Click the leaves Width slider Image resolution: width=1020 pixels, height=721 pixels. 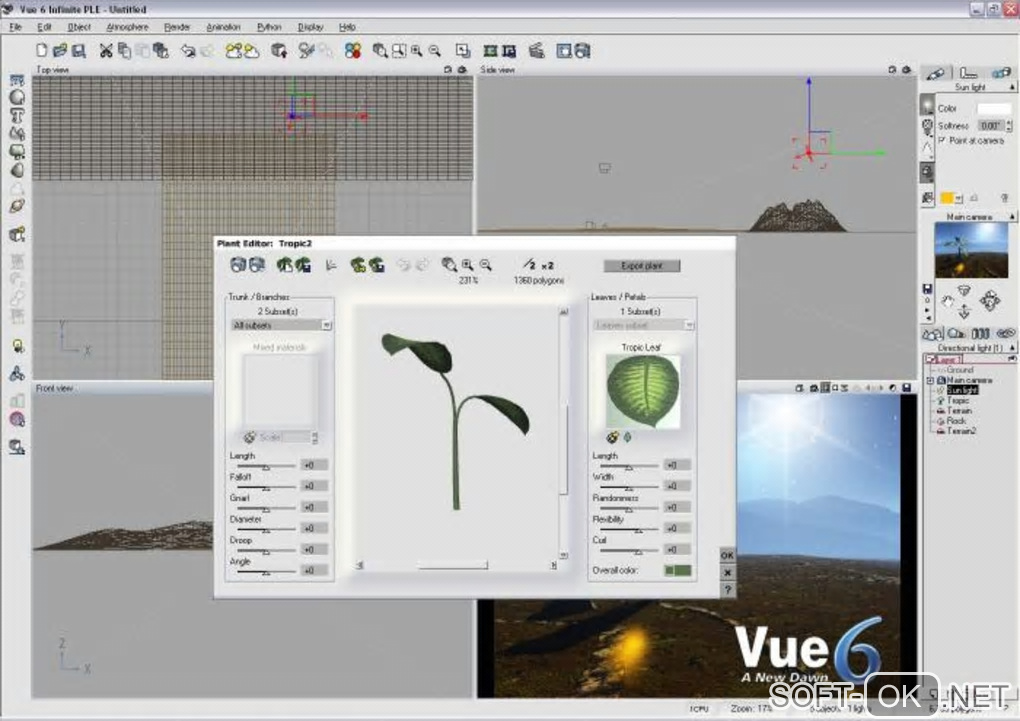629,487
